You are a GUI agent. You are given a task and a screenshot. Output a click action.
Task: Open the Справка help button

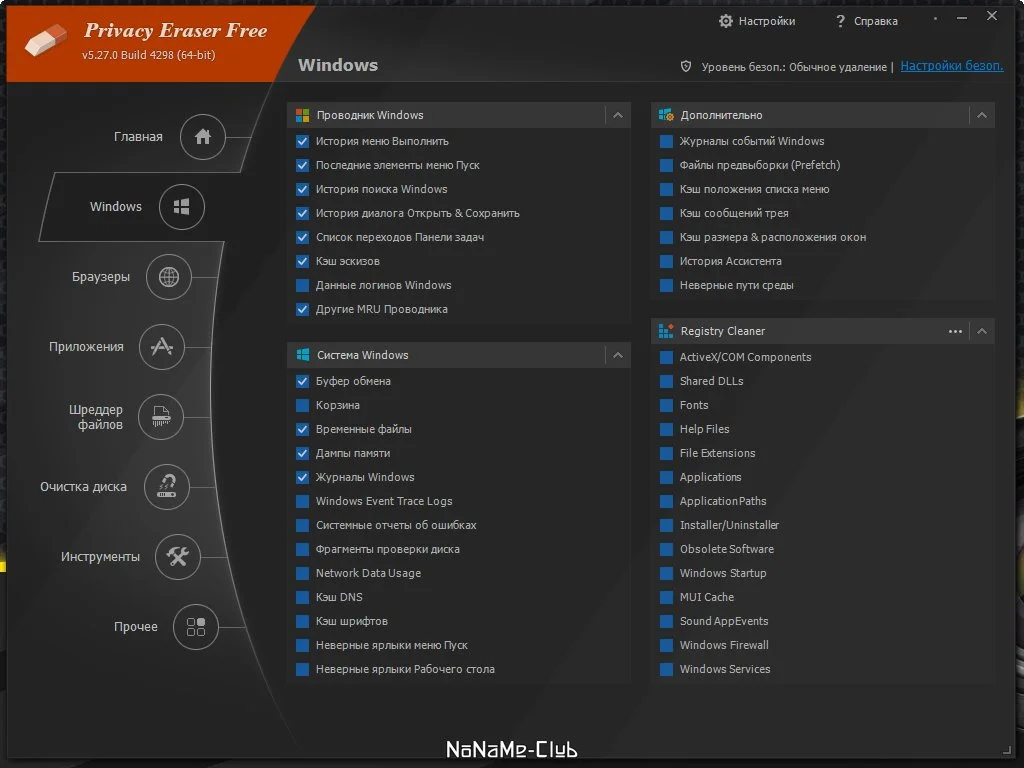(867, 21)
